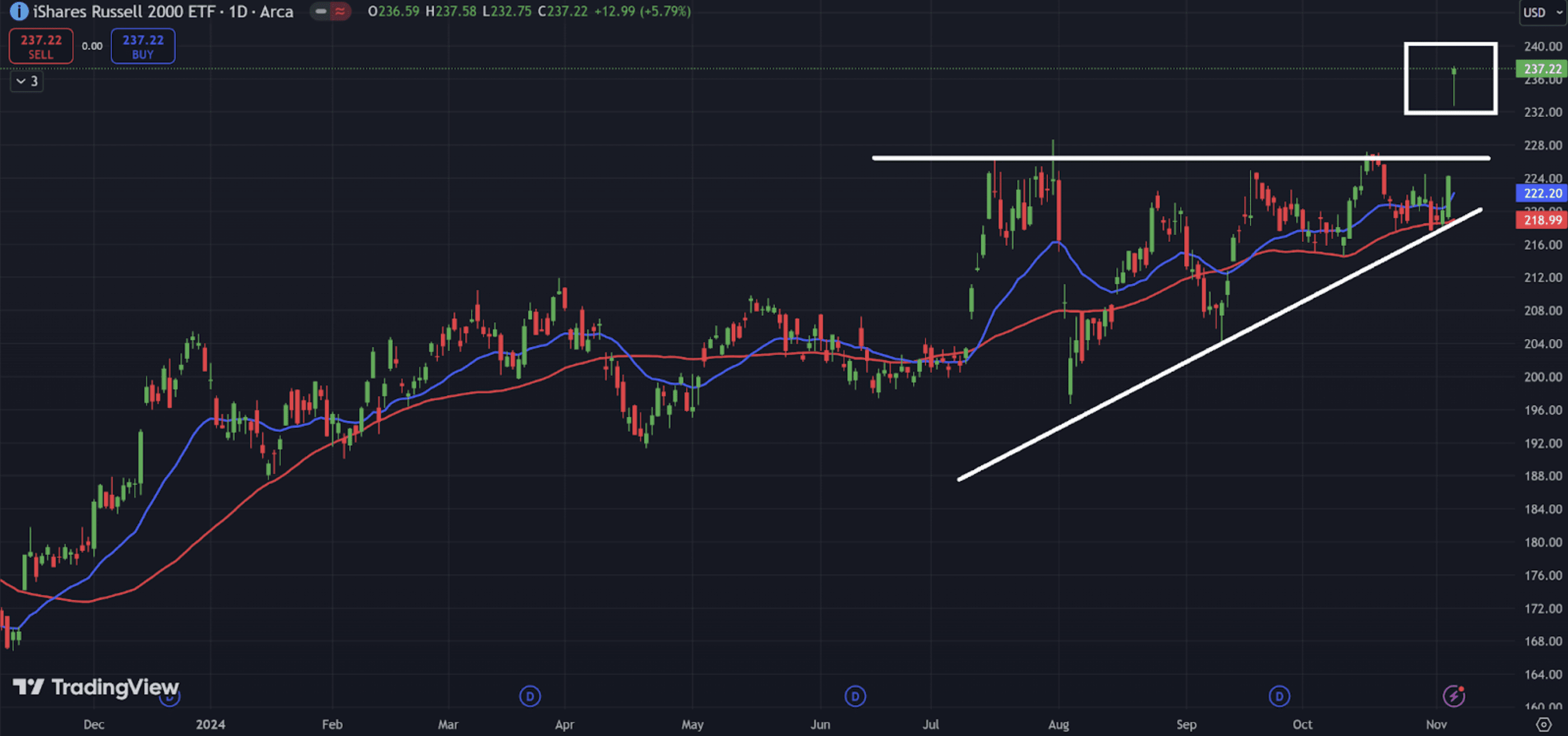This screenshot has height=736, width=1568.
Task: Click the dividend D marker before April
Action: [530, 696]
